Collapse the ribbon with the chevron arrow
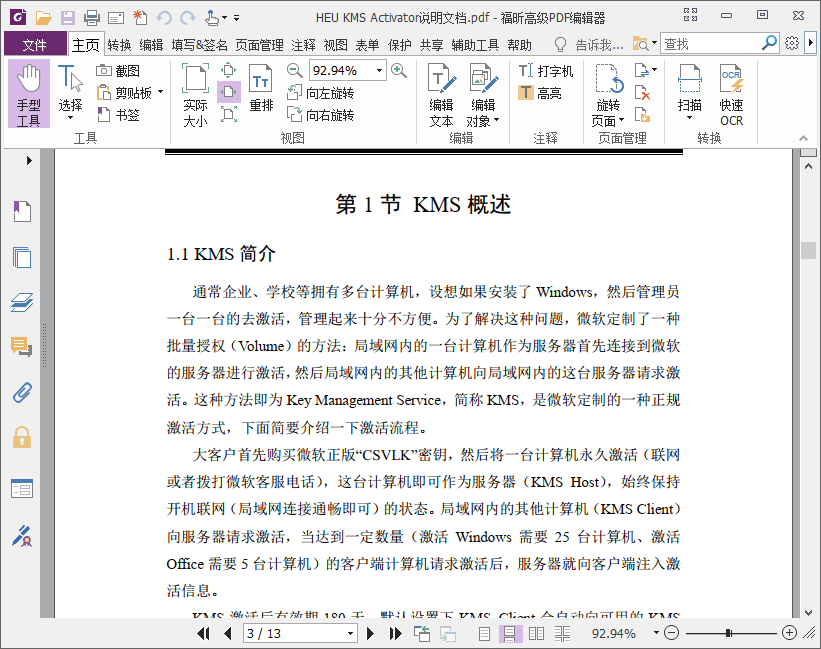Screen dimensions: 821x649 [x=804, y=138]
